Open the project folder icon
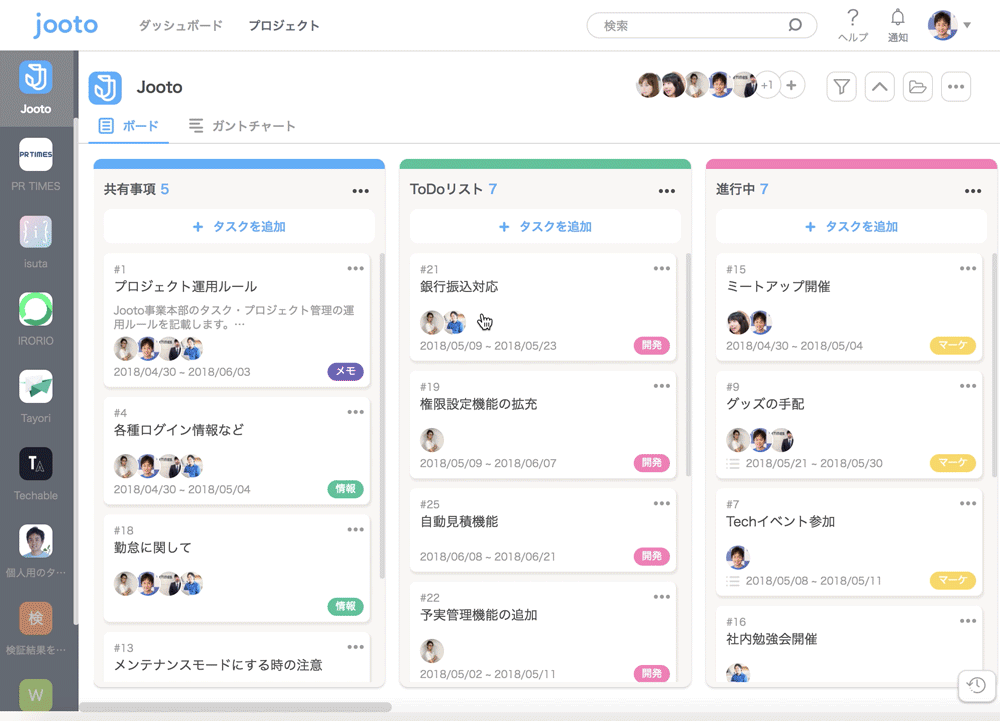The width and height of the screenshot is (1000, 721). (917, 87)
